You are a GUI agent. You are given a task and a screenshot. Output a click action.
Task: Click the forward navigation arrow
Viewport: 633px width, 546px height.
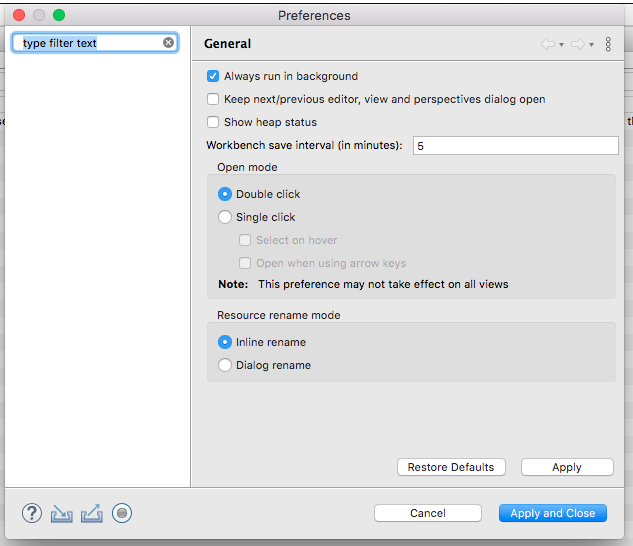coord(578,44)
